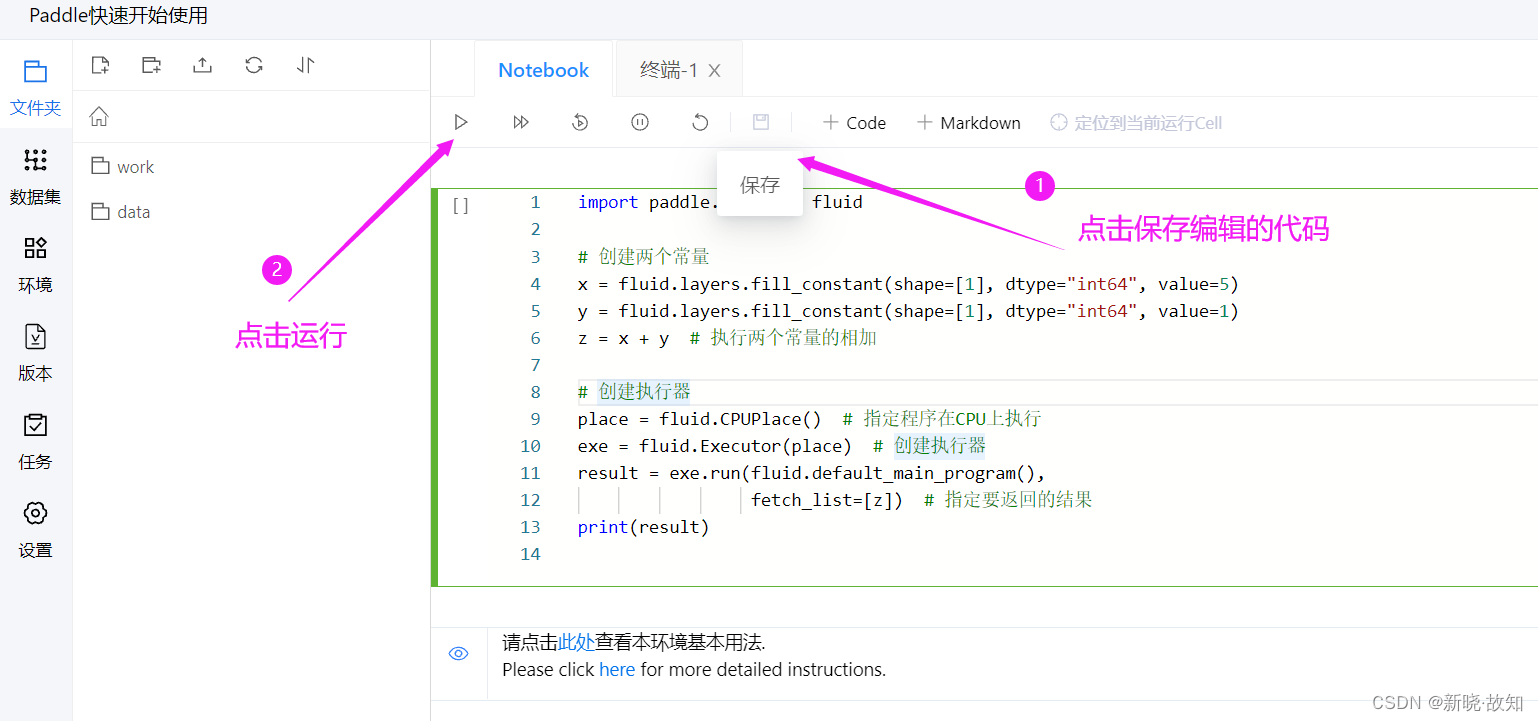Click the 保存 tooltip label
Viewport: 1538px width, 721px height.
tap(760, 184)
